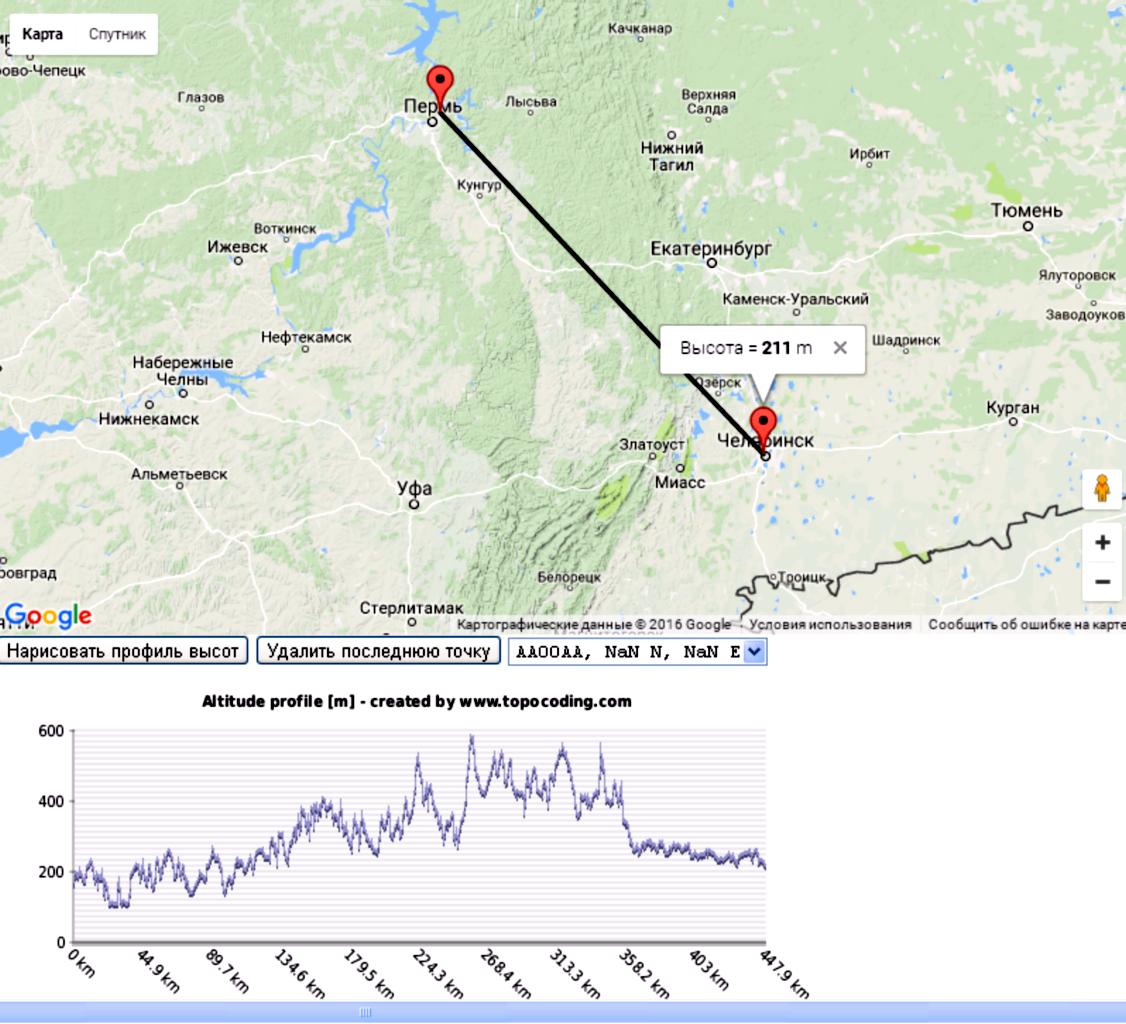Zoom out with the minus button
The image size is (1126, 1024).
click(1102, 581)
